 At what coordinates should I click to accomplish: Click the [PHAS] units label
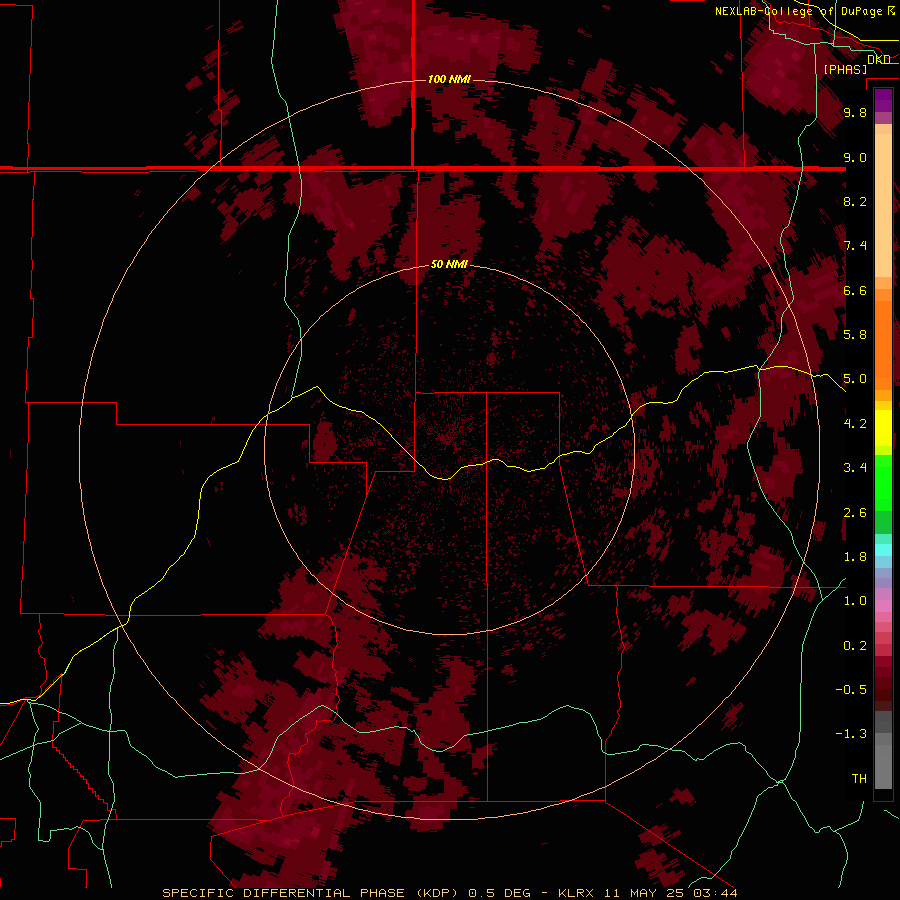point(845,69)
